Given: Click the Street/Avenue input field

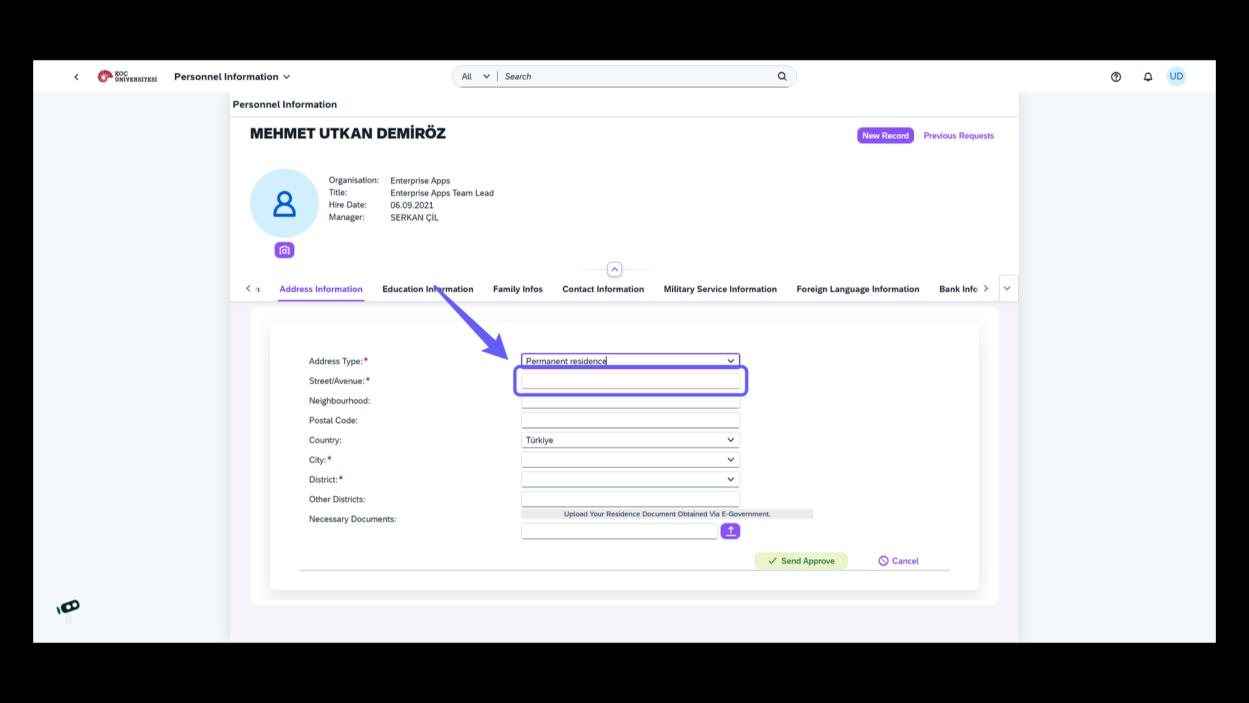Looking at the screenshot, I should click(x=630, y=381).
